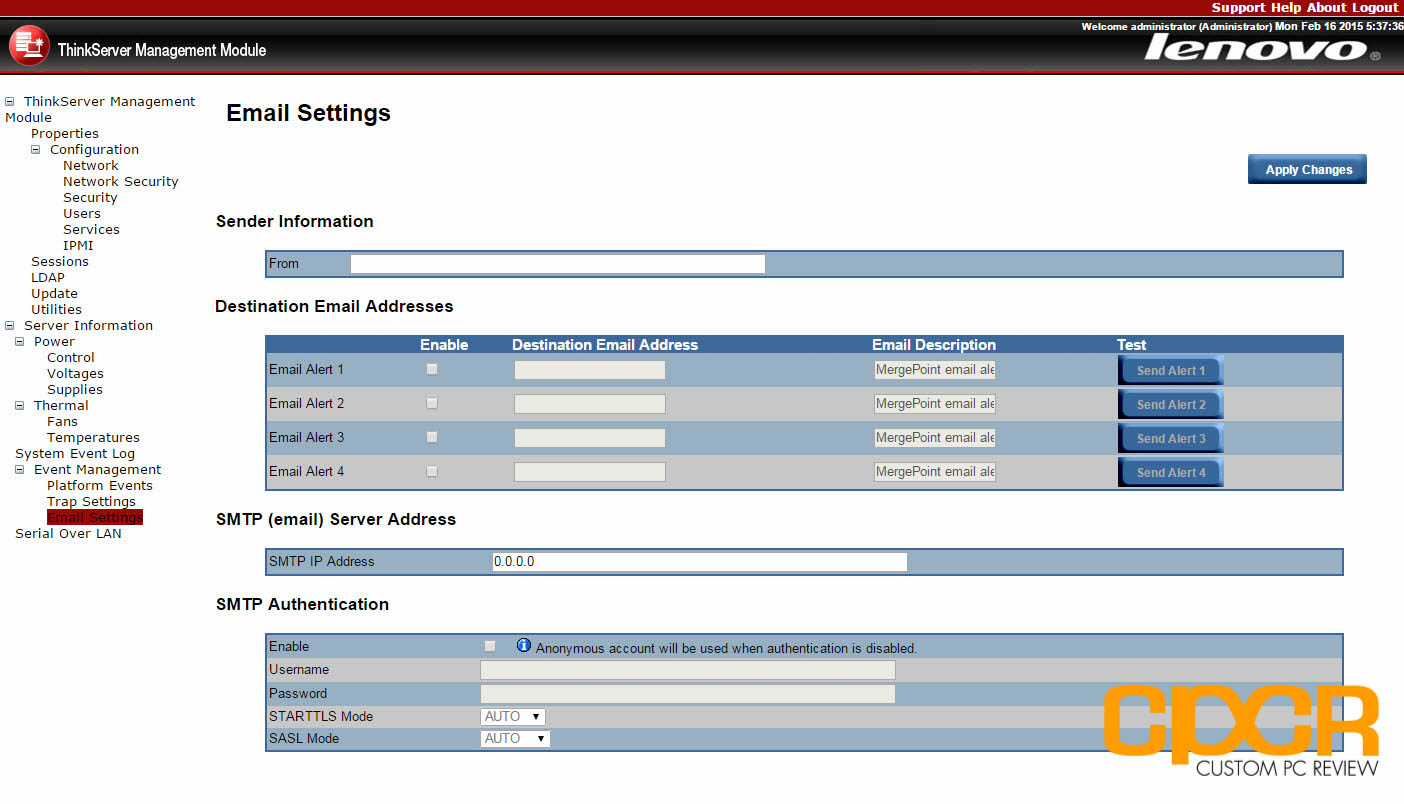The width and height of the screenshot is (1404, 804).
Task: Collapse the Power tree node
Action: coord(20,341)
